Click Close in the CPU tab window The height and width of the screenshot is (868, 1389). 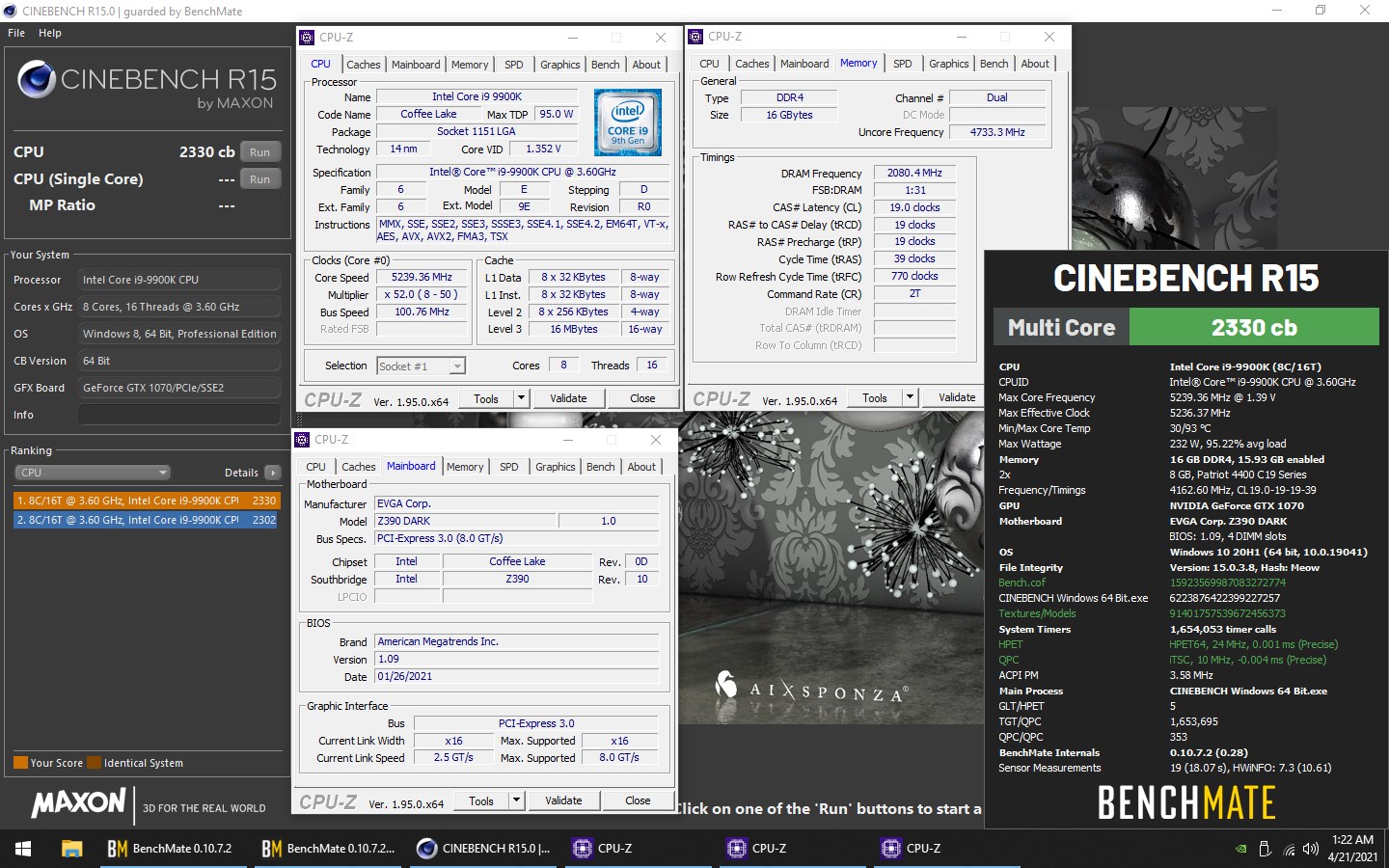[x=642, y=398]
